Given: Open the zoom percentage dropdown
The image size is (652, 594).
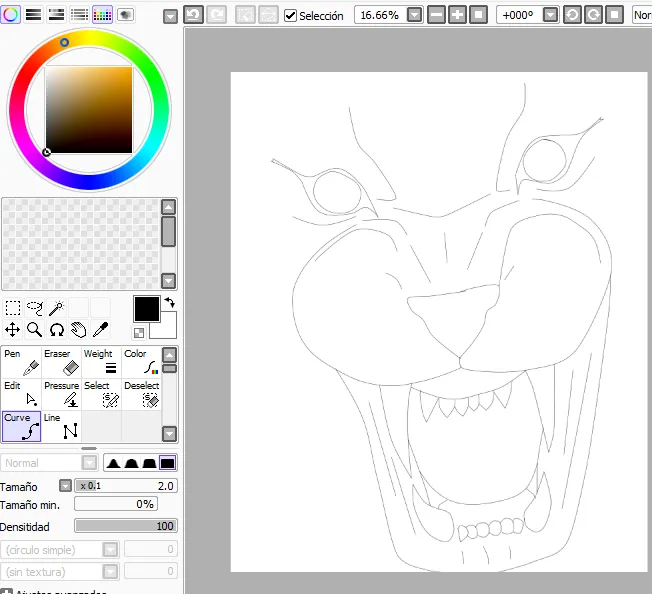Looking at the screenshot, I should (x=415, y=15).
